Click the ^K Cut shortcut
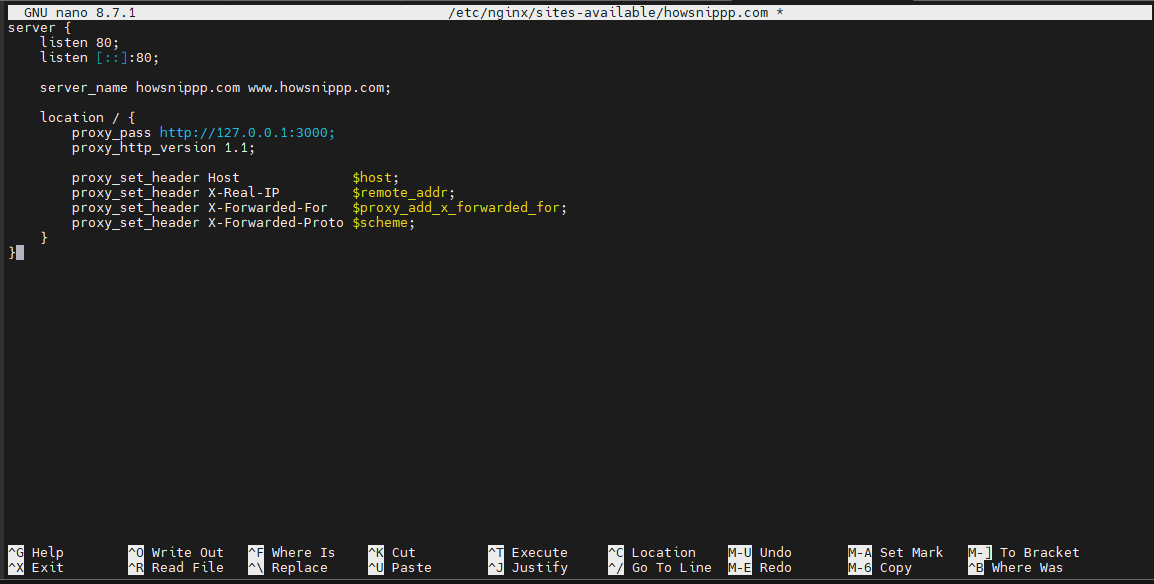The image size is (1154, 584). coord(392,552)
